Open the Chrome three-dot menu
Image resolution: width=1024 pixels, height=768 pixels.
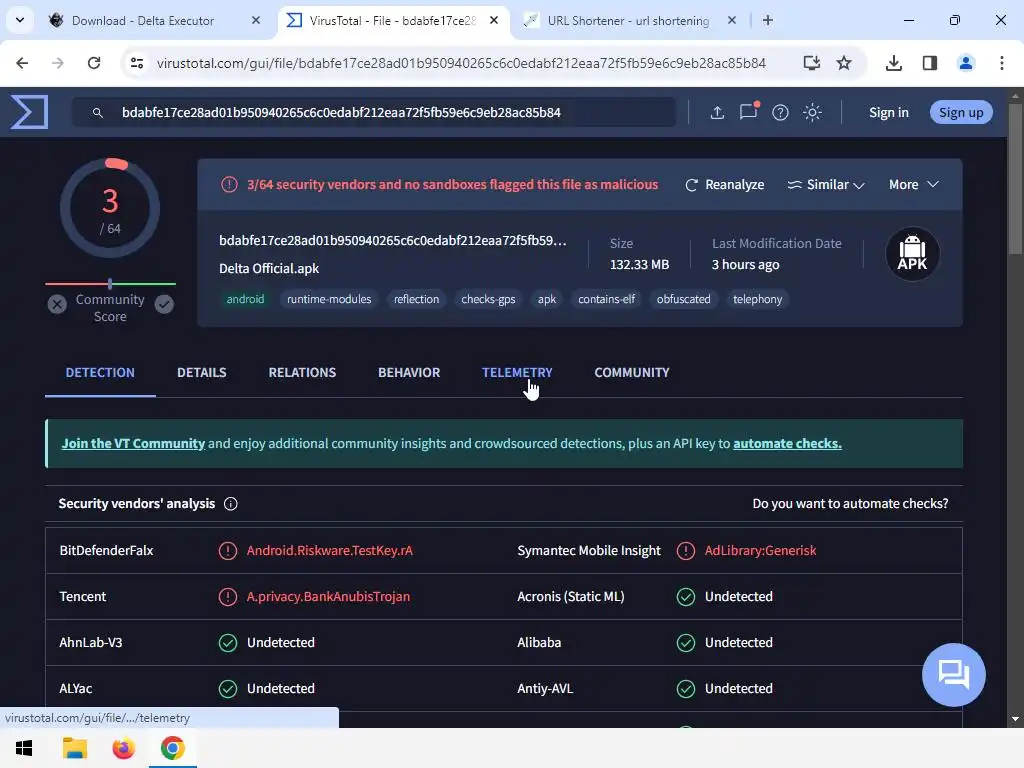click(x=1002, y=63)
